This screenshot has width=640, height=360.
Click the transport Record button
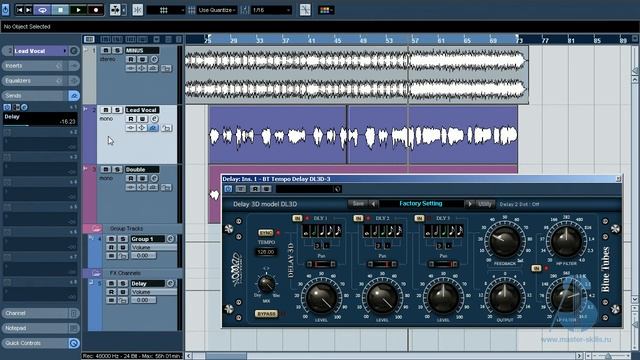coord(96,10)
